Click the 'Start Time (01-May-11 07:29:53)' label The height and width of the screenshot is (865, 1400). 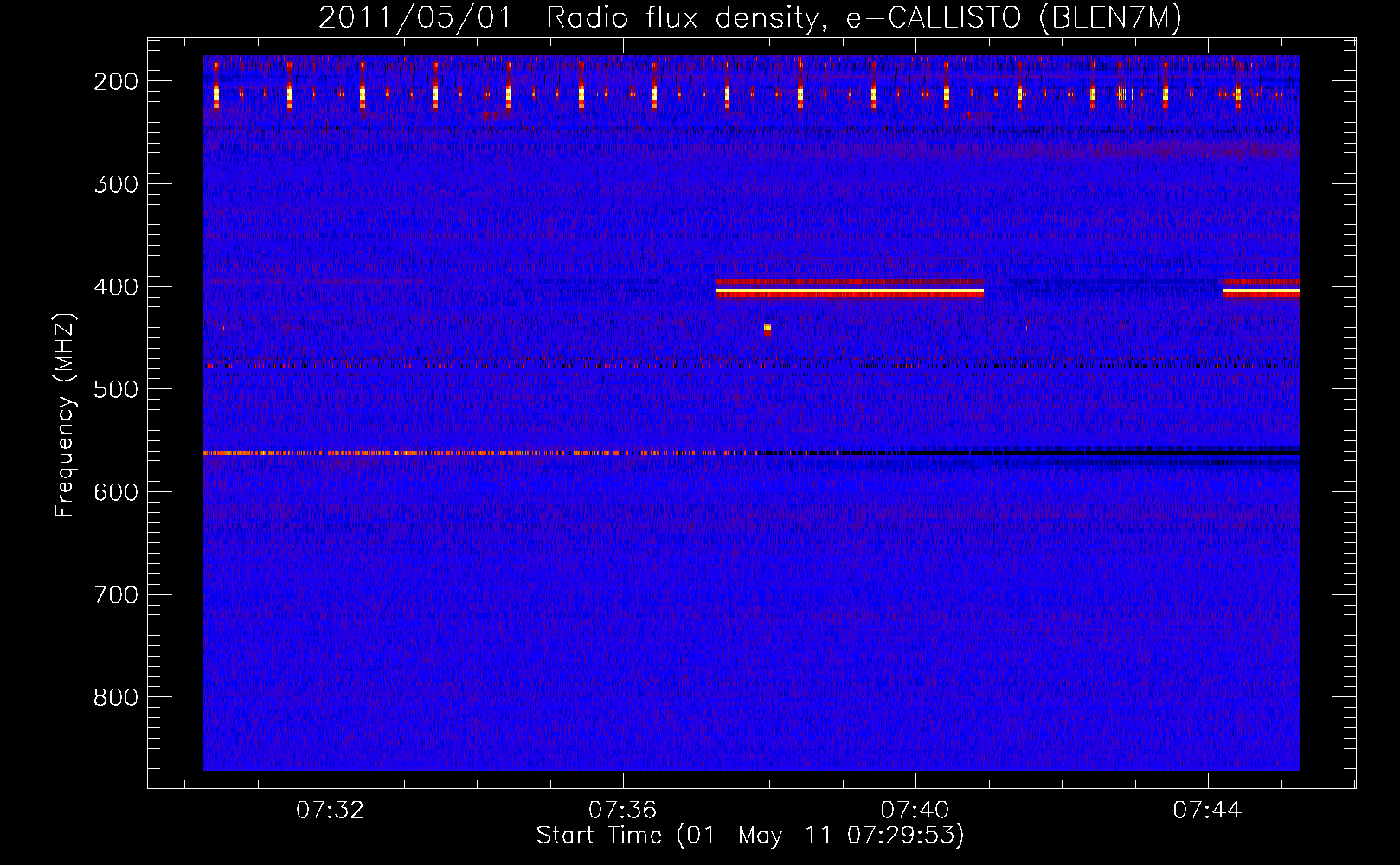click(750, 836)
